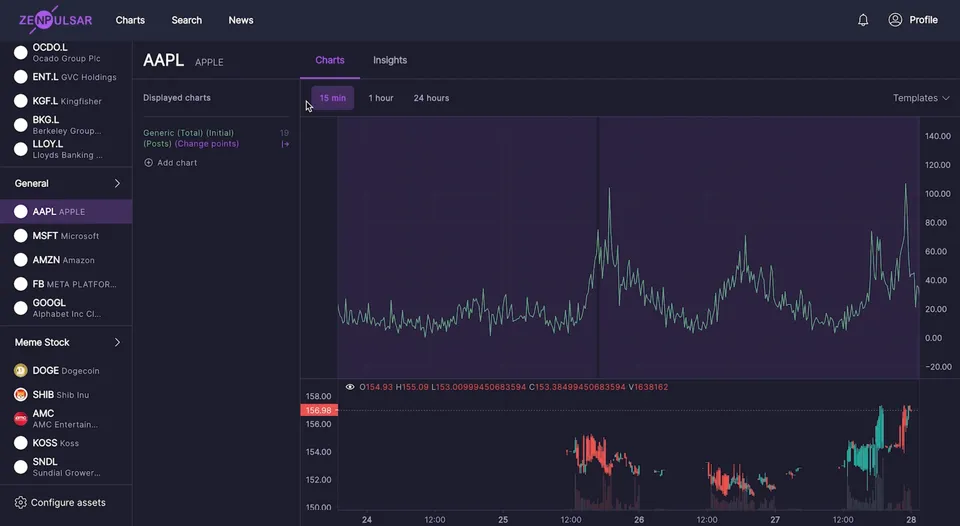Viewport: 960px width, 526px height.
Task: Click the OHLC values readout line
Action: point(513,387)
